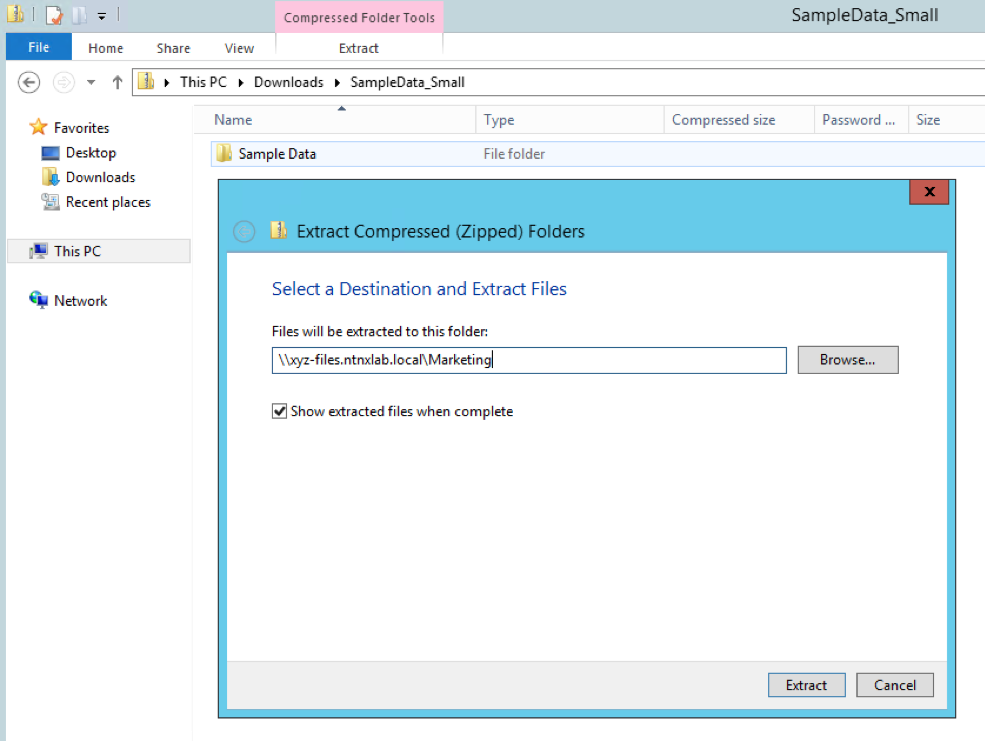Screen dimensions: 985x741
Task: Click the destination folder path field
Action: (x=529, y=360)
